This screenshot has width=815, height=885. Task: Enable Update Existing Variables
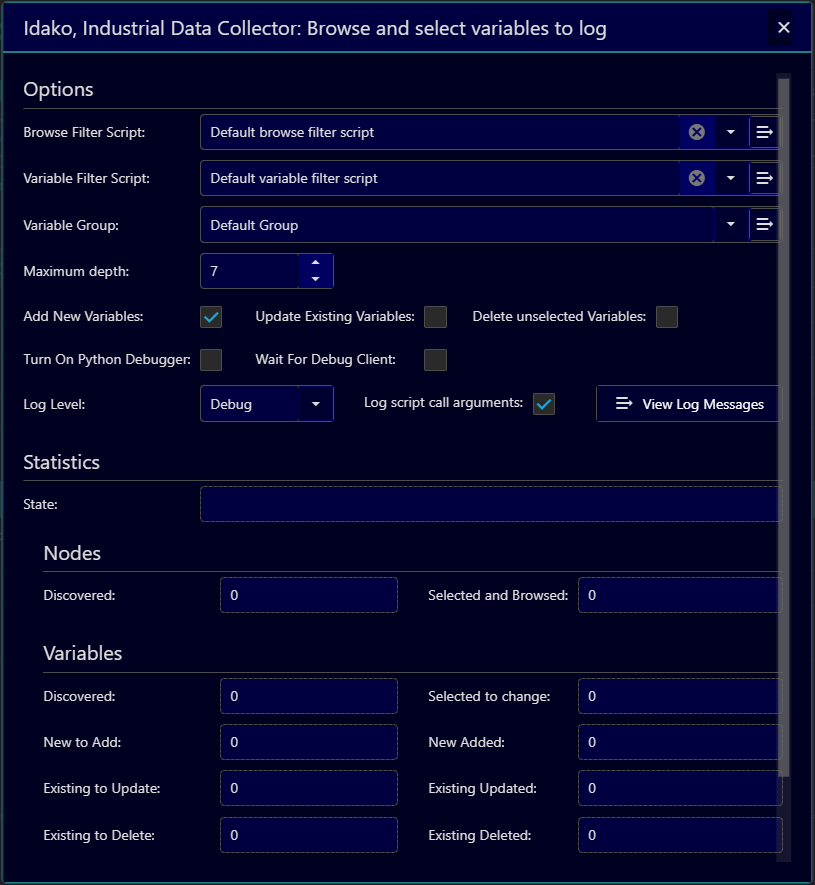click(435, 316)
